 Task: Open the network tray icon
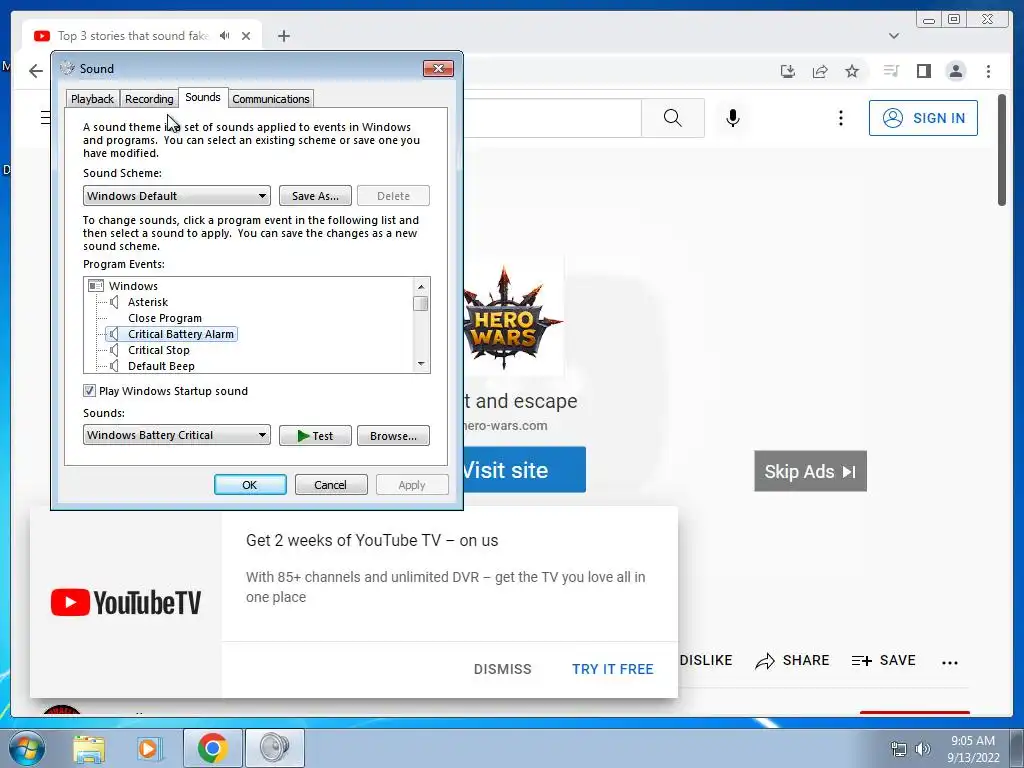899,749
